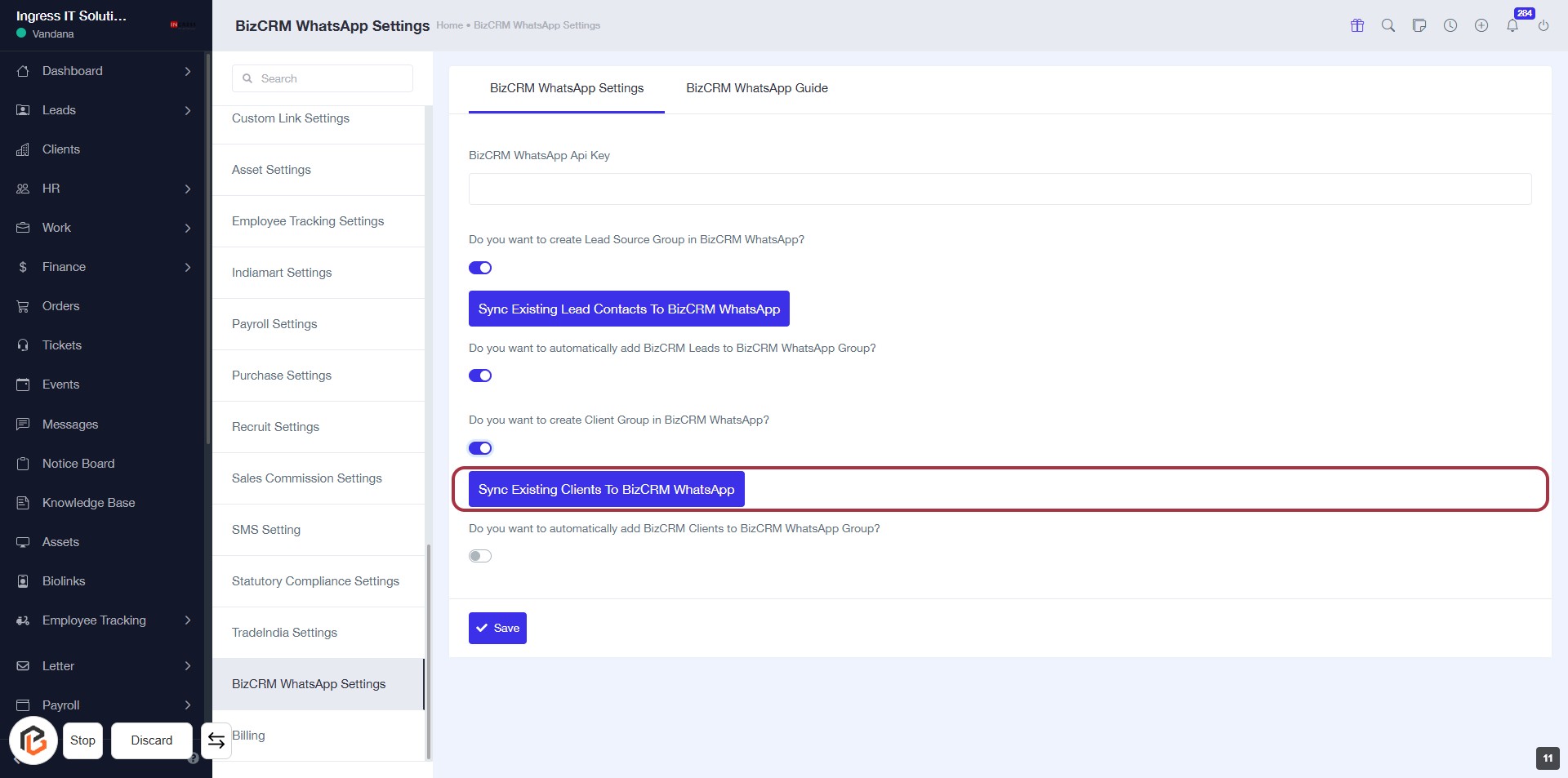Click the plus circle quick-add icon
The height and width of the screenshot is (778, 1568).
pos(1481,25)
